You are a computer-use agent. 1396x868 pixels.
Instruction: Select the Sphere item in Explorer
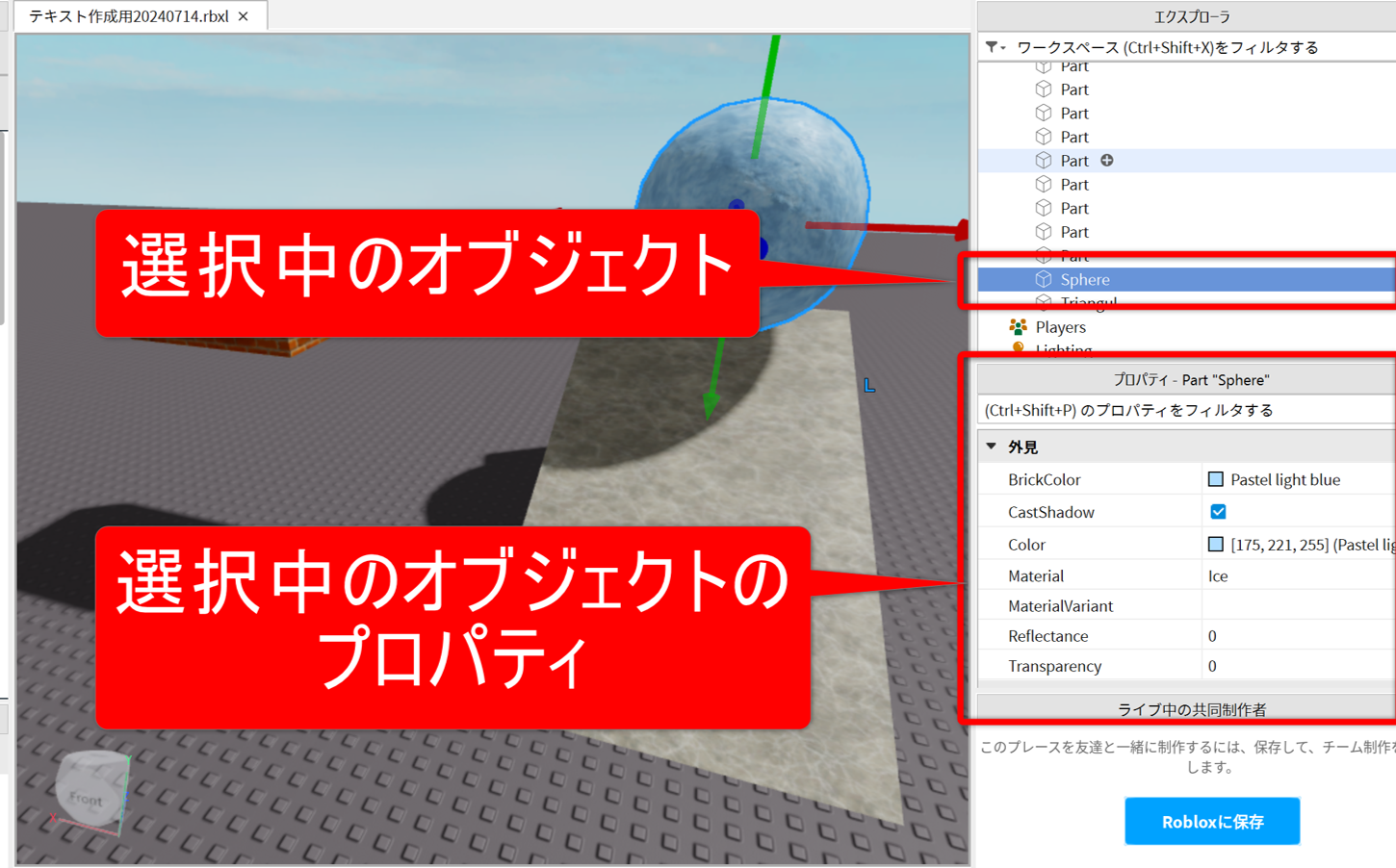[x=1085, y=279]
